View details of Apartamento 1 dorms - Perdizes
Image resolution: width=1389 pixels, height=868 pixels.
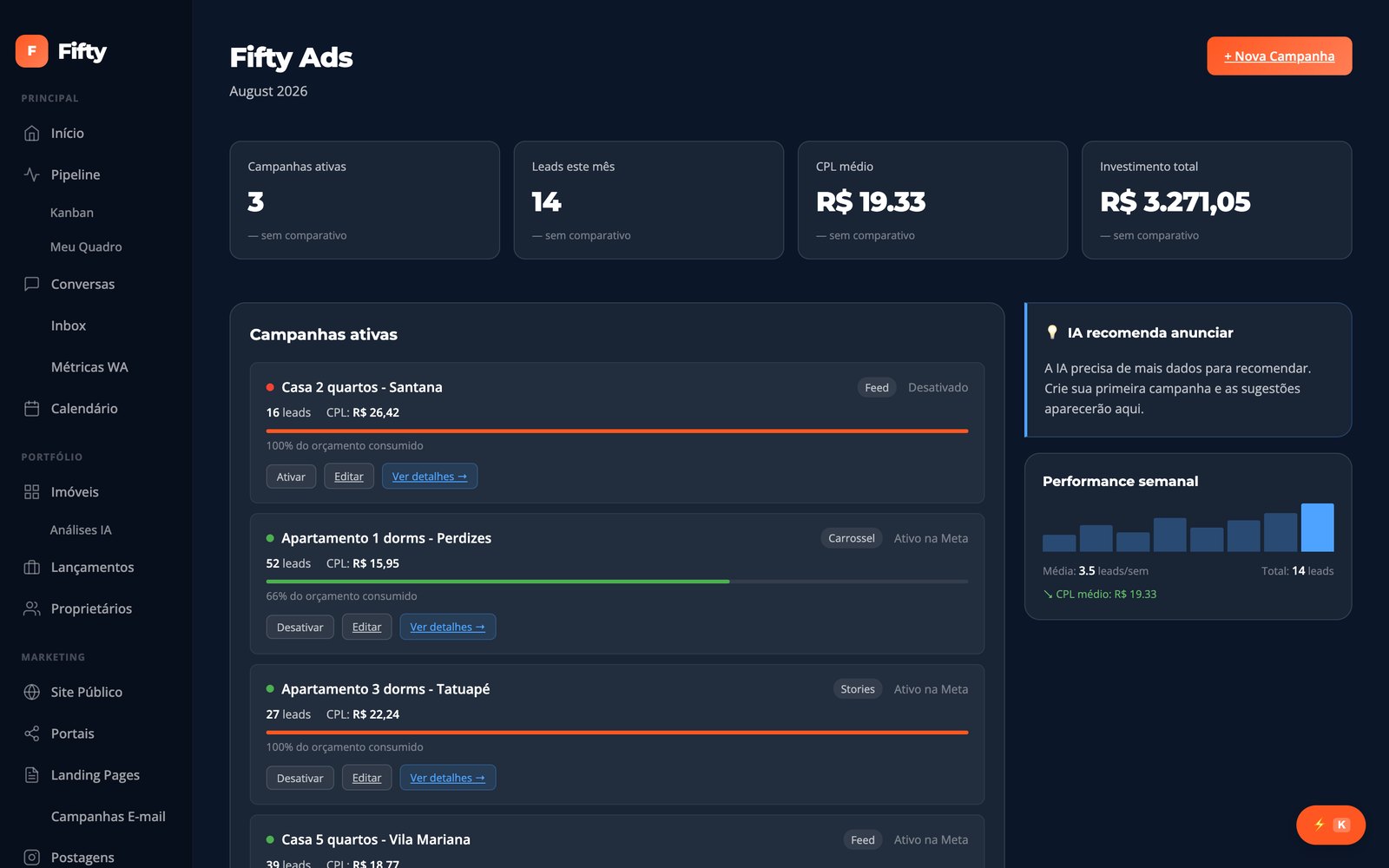click(x=448, y=627)
